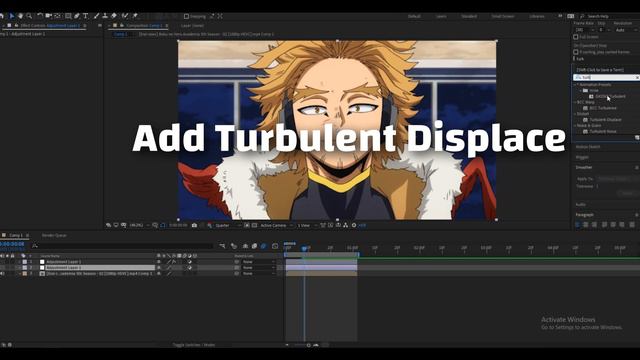Click layer 1 label color swatch

(25, 262)
